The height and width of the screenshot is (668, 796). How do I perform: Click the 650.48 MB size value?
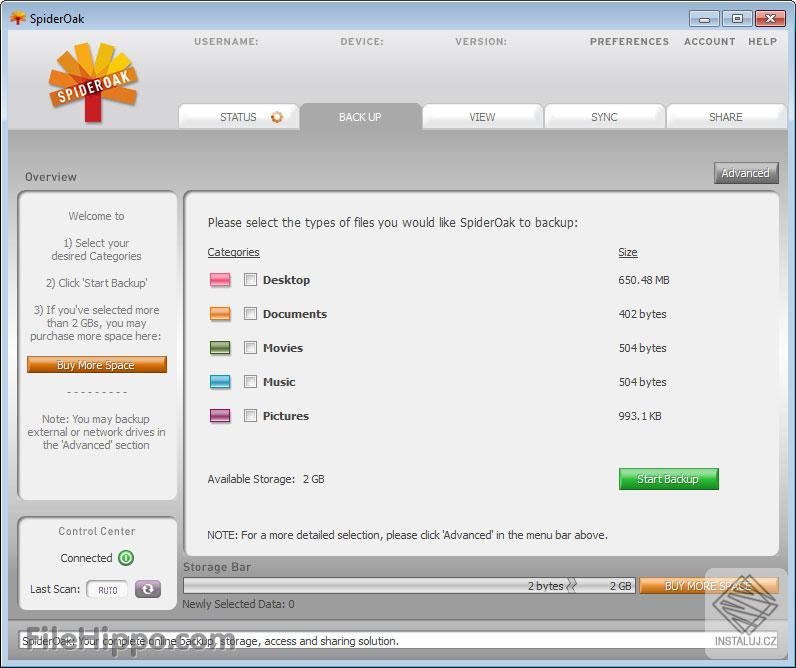(x=644, y=280)
